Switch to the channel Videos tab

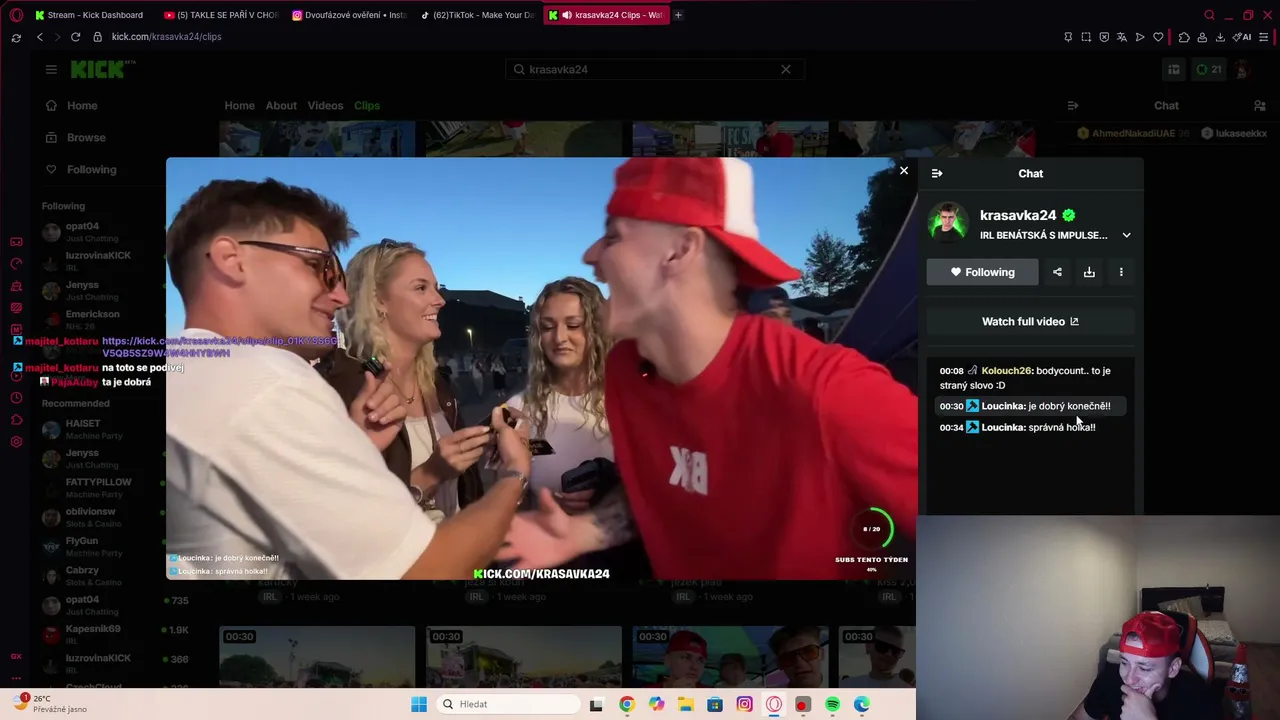[x=325, y=105]
